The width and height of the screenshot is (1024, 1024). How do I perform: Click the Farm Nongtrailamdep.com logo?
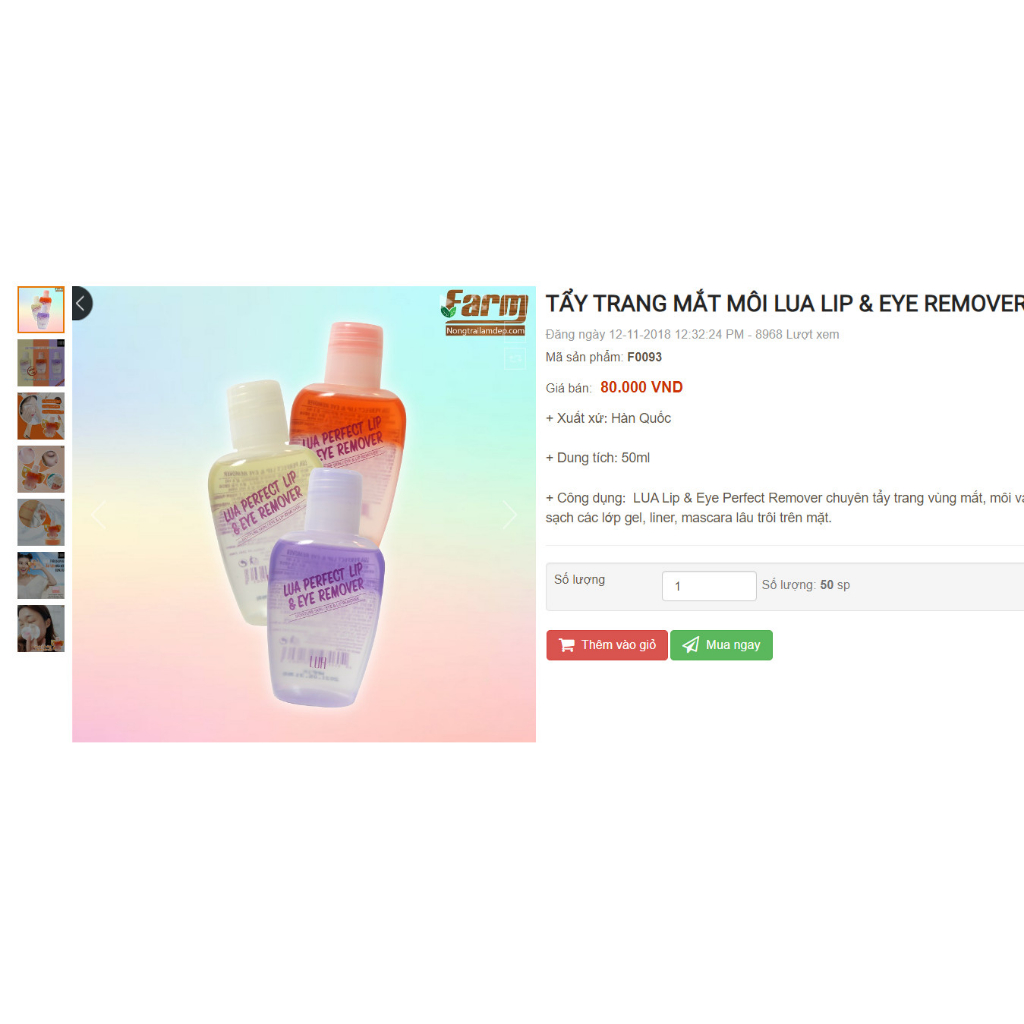pos(485,313)
